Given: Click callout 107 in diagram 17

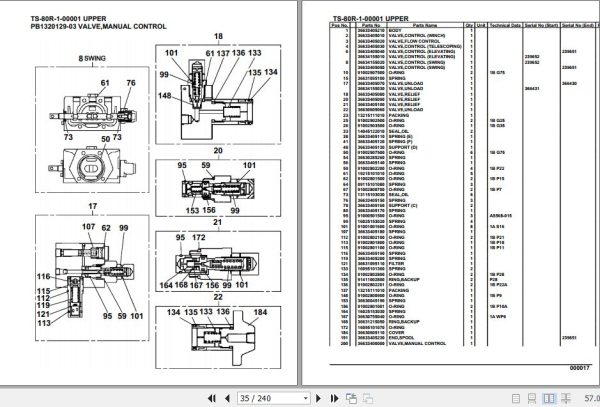Looking at the screenshot, I should coord(88,227).
